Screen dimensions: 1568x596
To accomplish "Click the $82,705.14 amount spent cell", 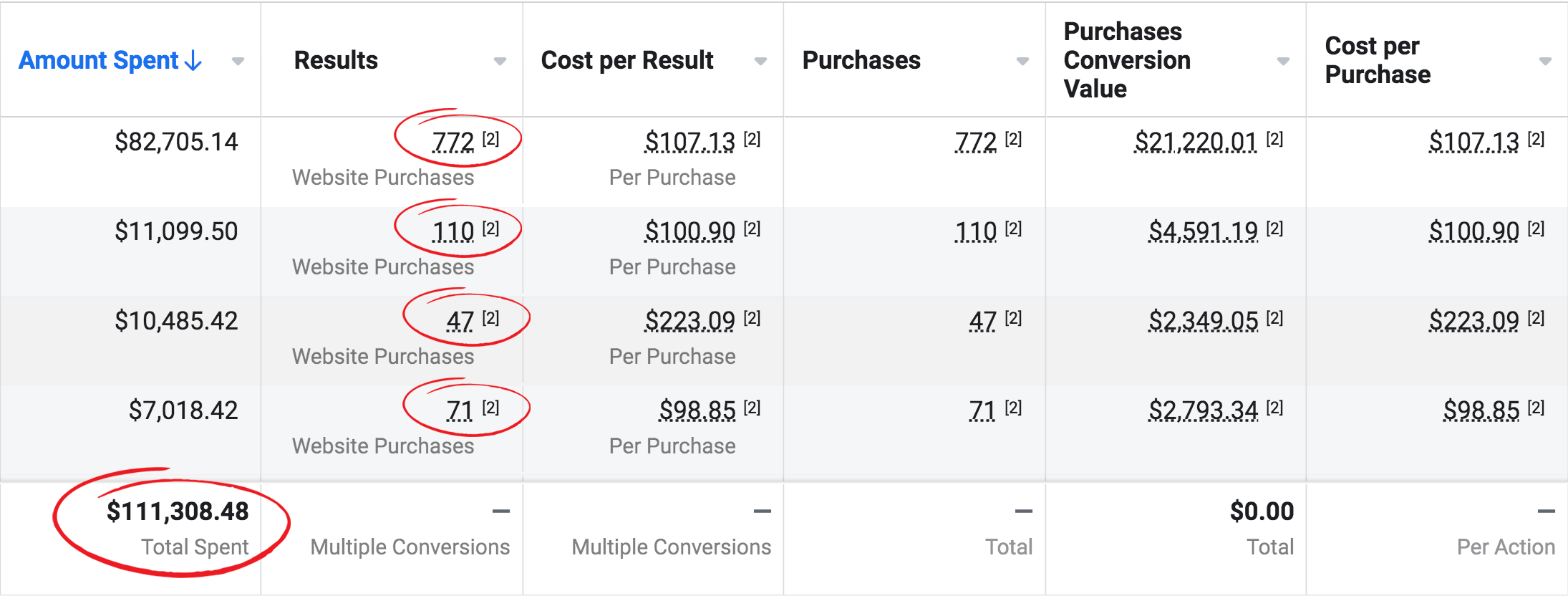I will (176, 142).
